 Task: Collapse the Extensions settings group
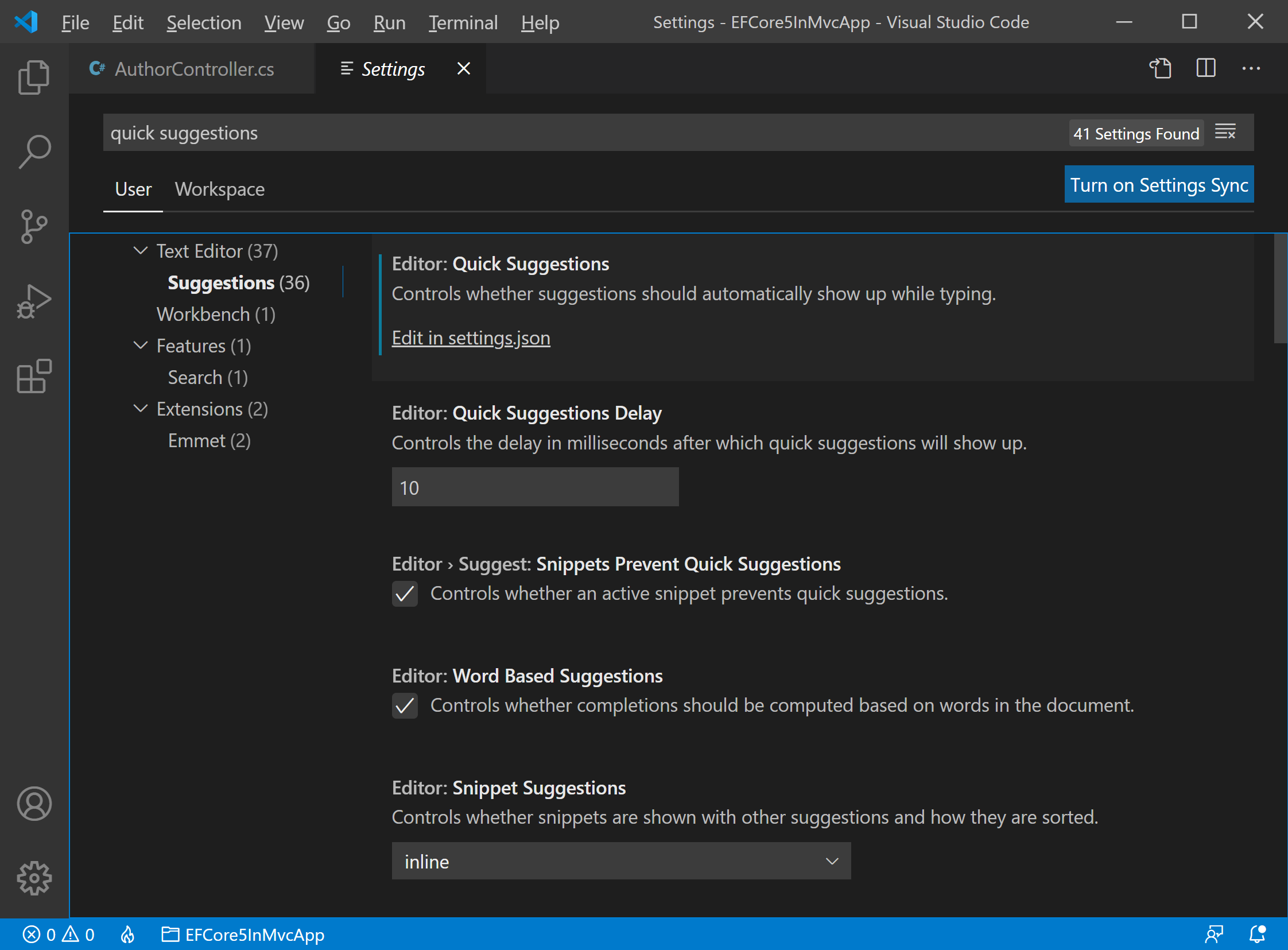[x=140, y=409]
